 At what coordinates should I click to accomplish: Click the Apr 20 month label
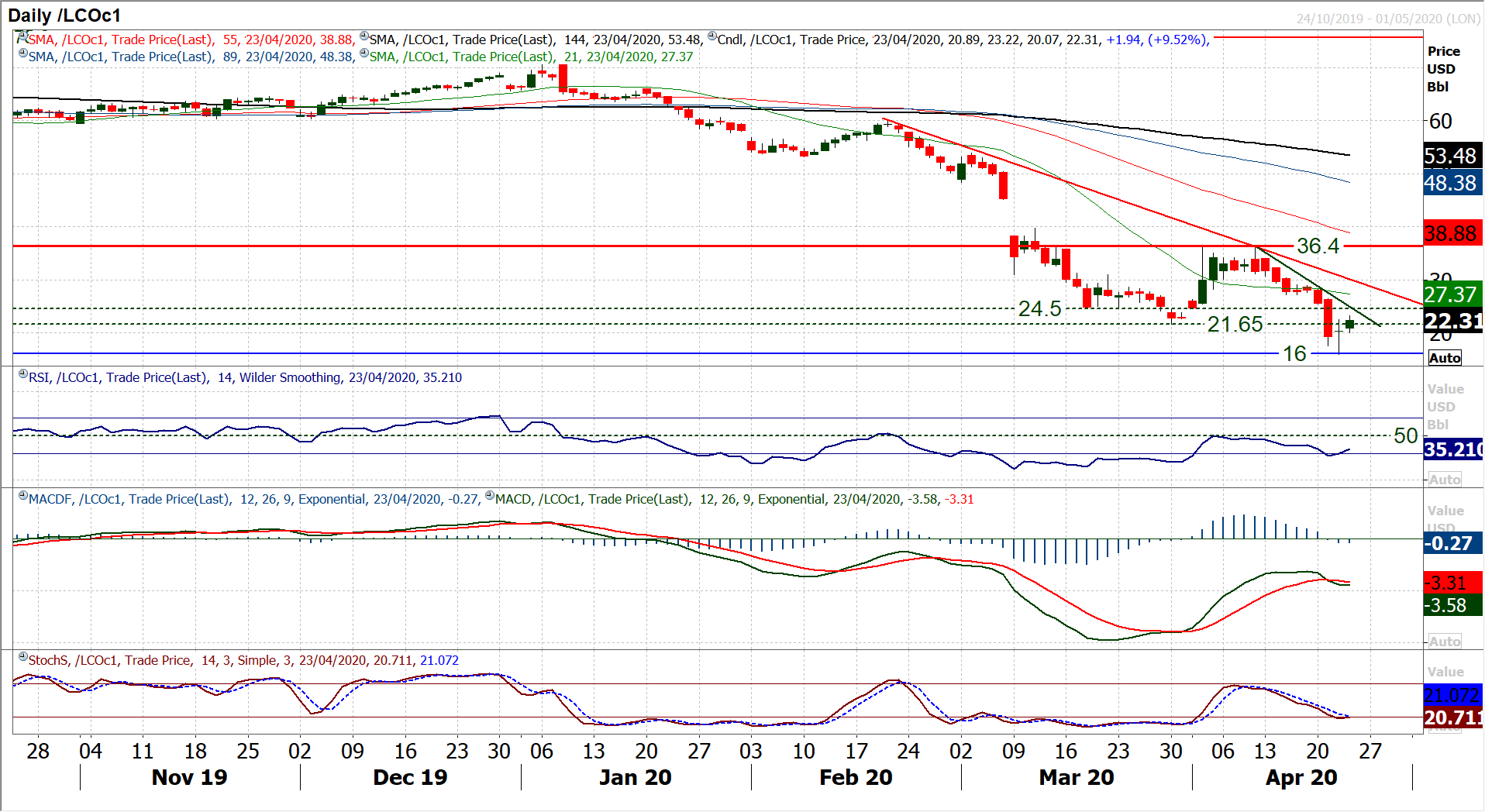click(1301, 777)
